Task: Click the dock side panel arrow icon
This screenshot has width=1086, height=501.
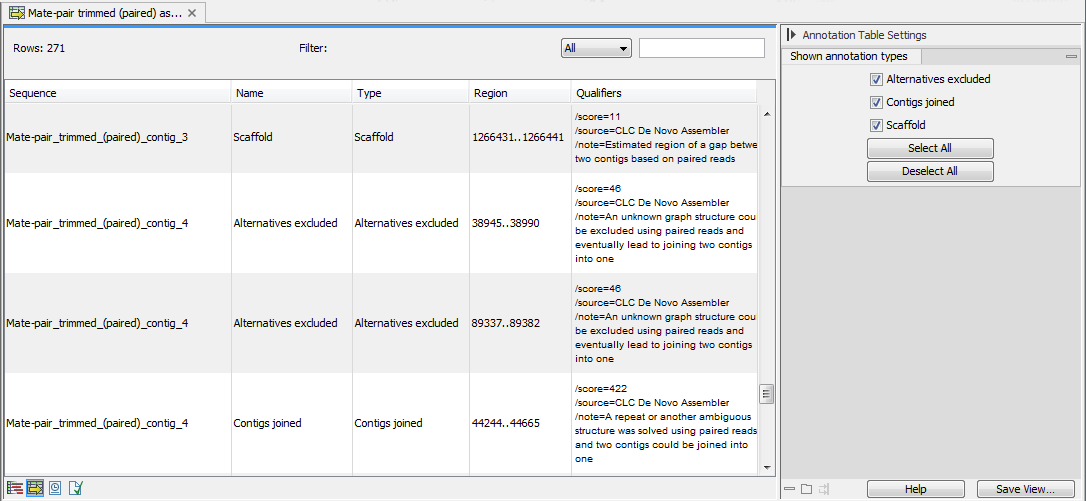Action: tap(824, 489)
